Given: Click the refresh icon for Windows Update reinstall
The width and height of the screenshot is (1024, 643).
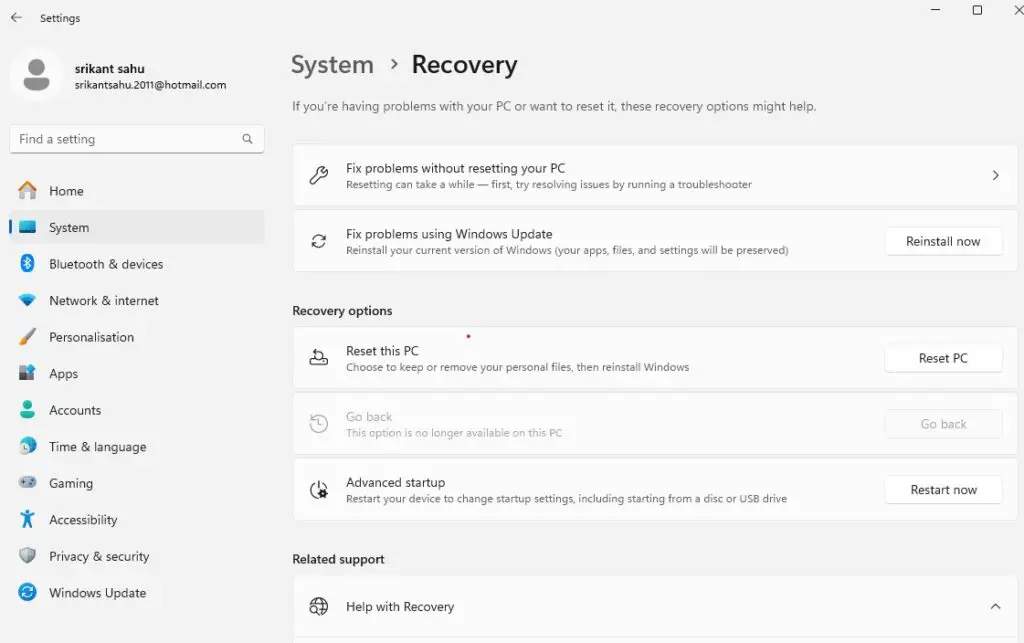Looking at the screenshot, I should tap(319, 240).
